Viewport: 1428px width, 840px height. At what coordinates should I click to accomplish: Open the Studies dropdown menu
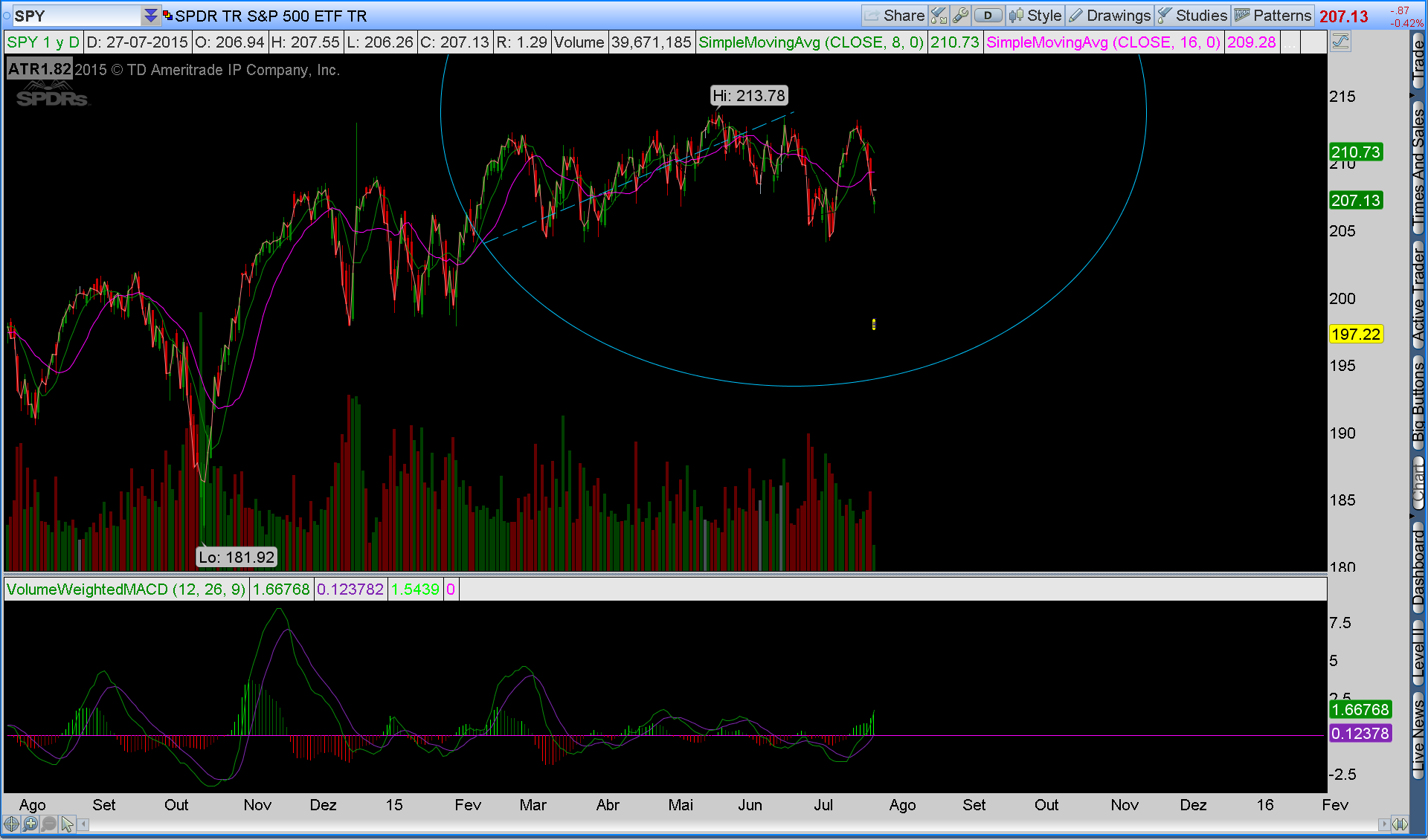(1192, 16)
